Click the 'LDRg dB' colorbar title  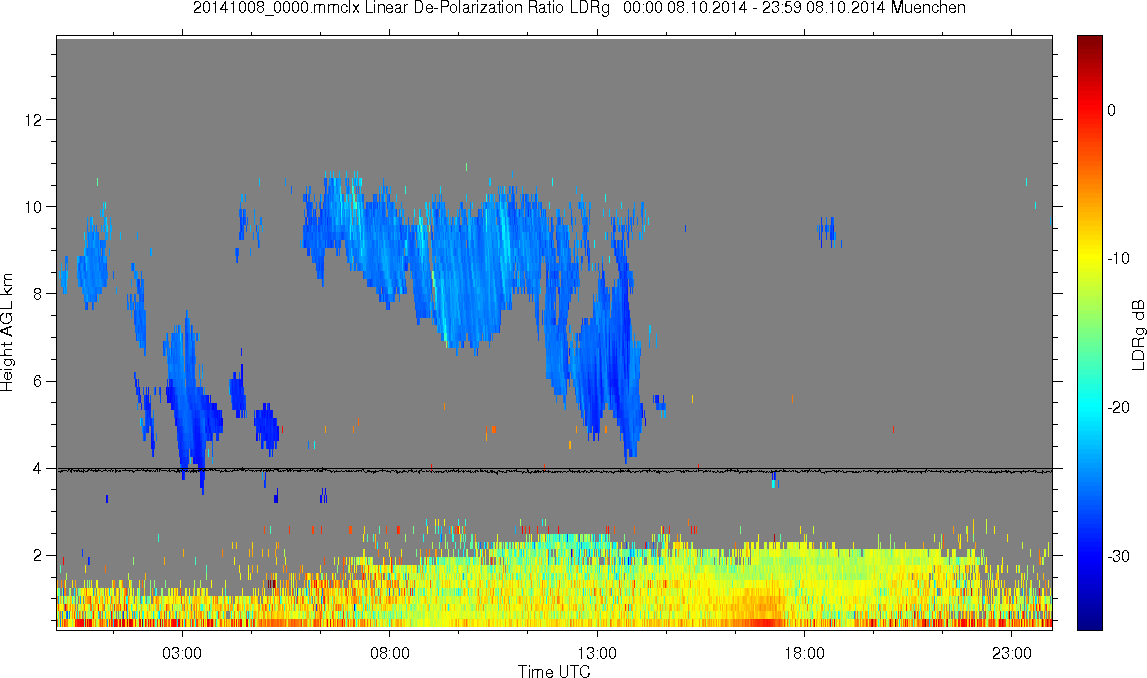click(x=1137, y=334)
